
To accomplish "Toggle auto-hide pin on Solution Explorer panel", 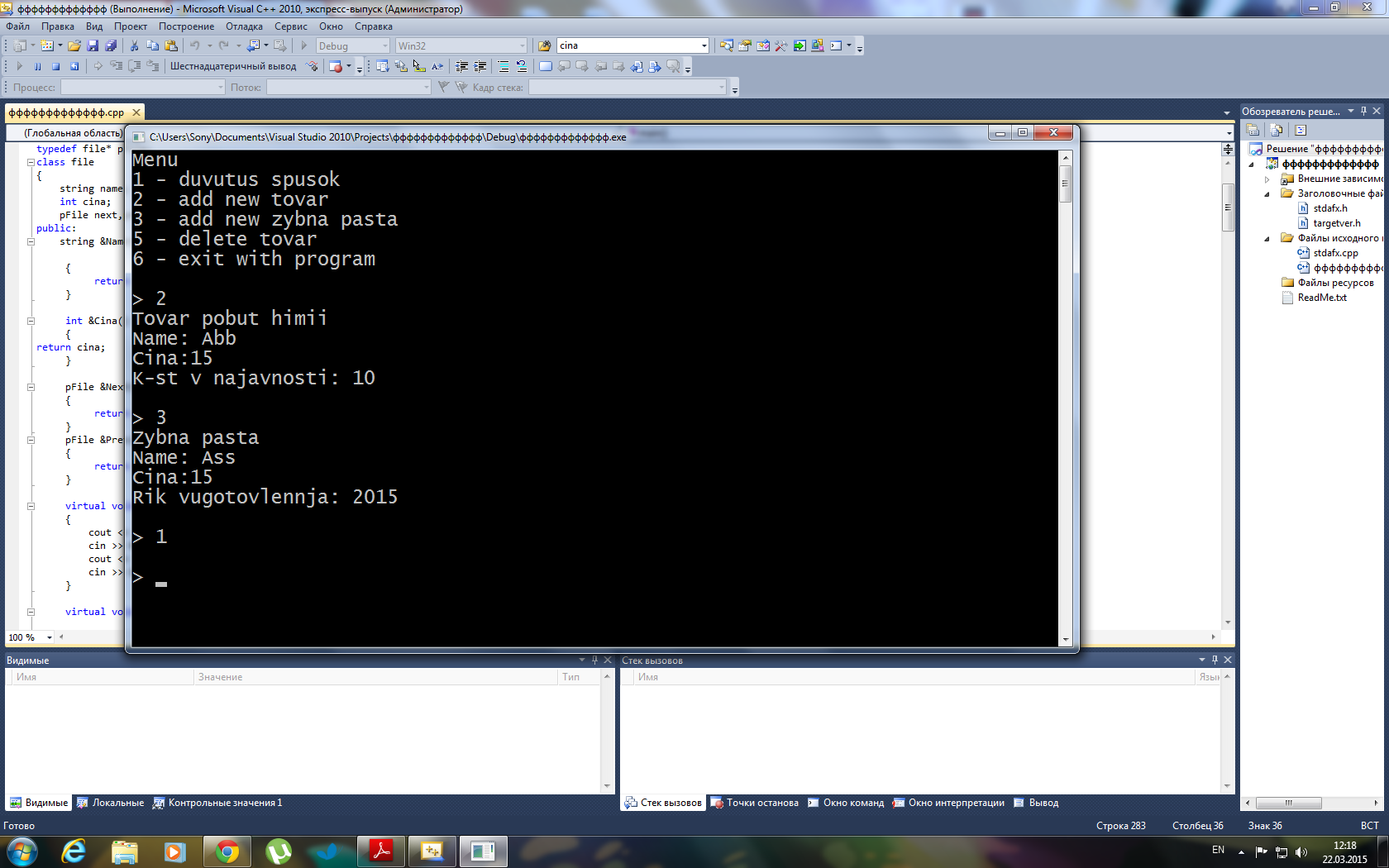I will pos(1363,111).
